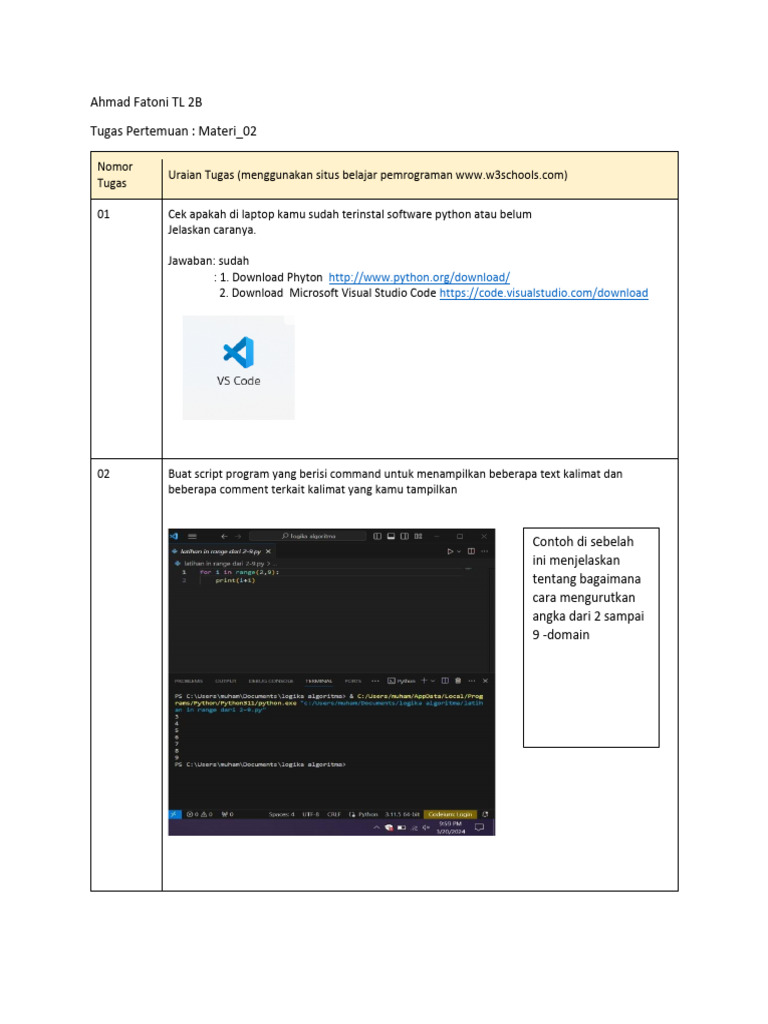Click the network tray icon
The image size is (768, 1024).
[x=414, y=827]
